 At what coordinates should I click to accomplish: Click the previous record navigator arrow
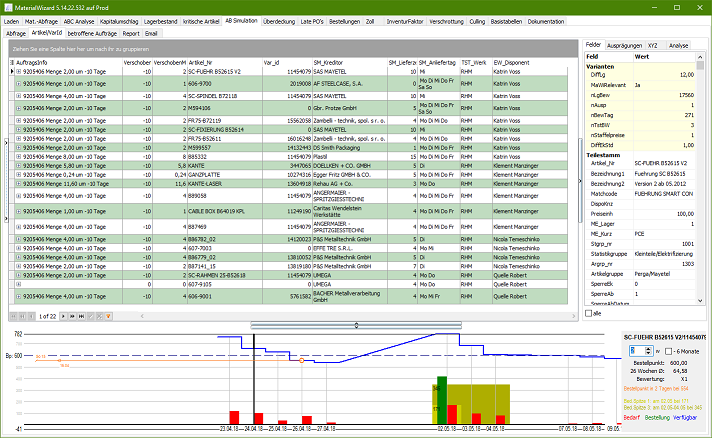29,316
